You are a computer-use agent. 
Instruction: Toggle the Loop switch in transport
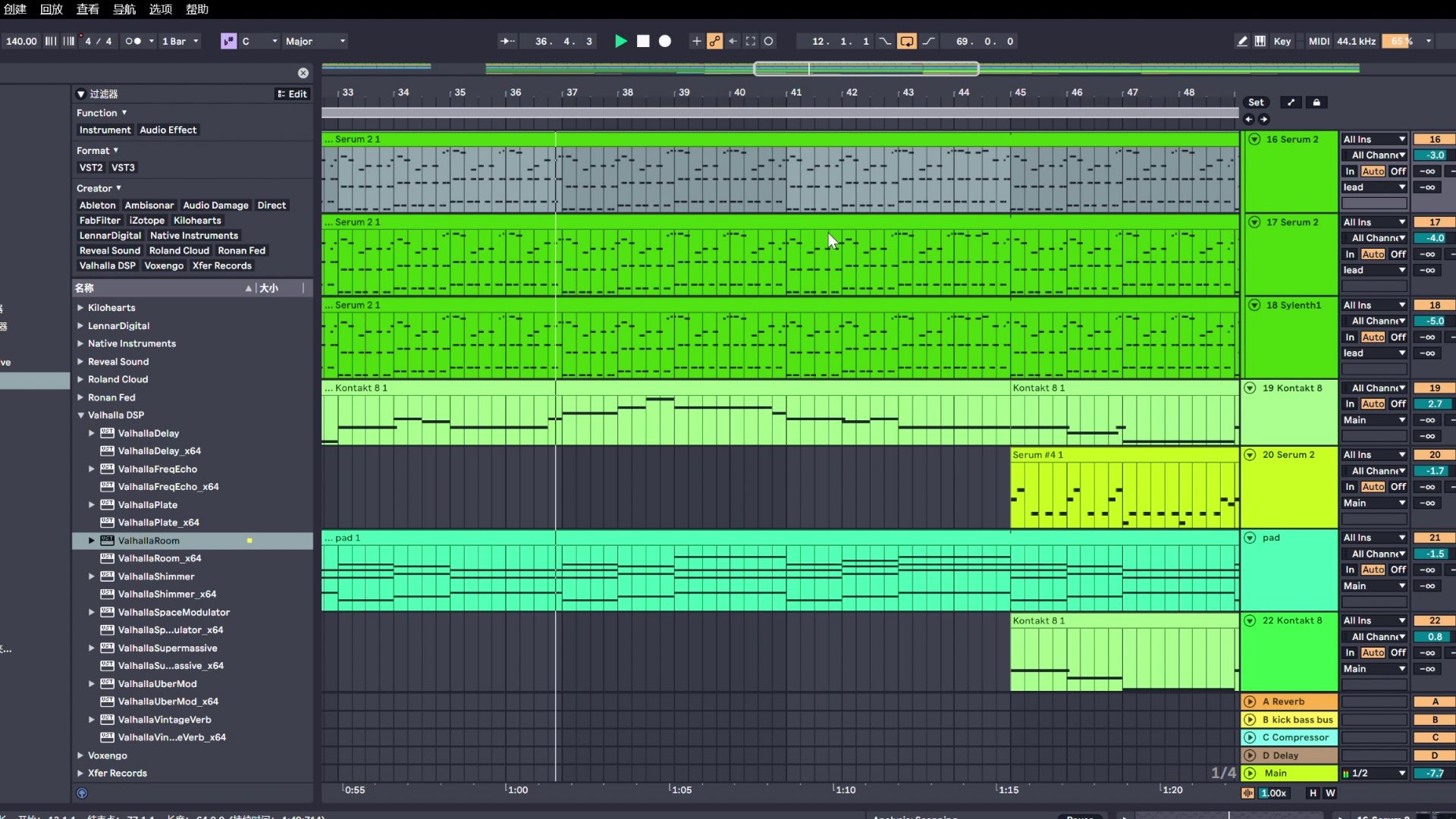pos(906,41)
